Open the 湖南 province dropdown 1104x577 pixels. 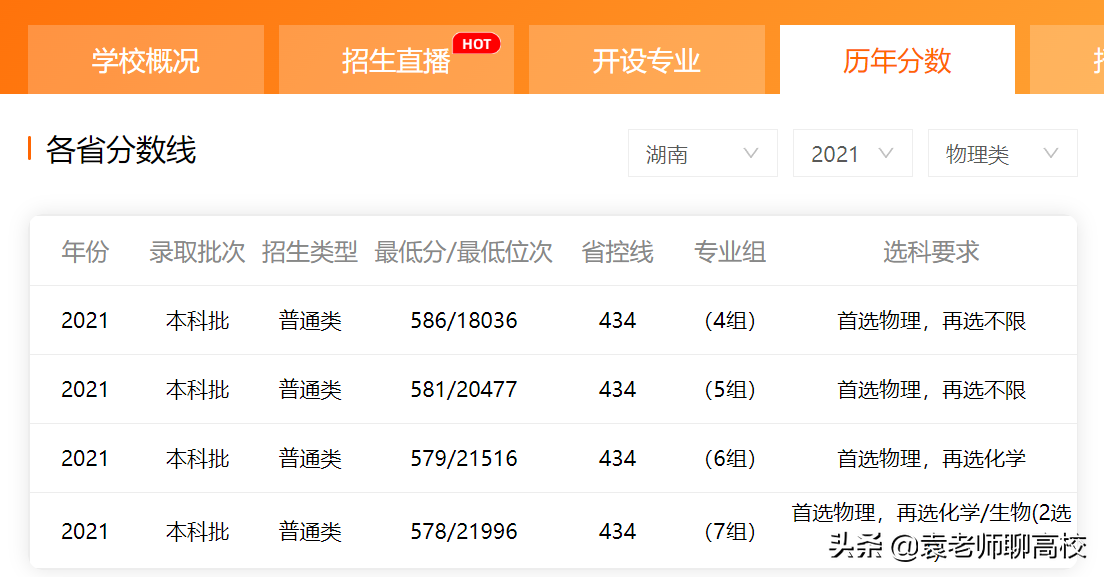[x=702, y=153]
